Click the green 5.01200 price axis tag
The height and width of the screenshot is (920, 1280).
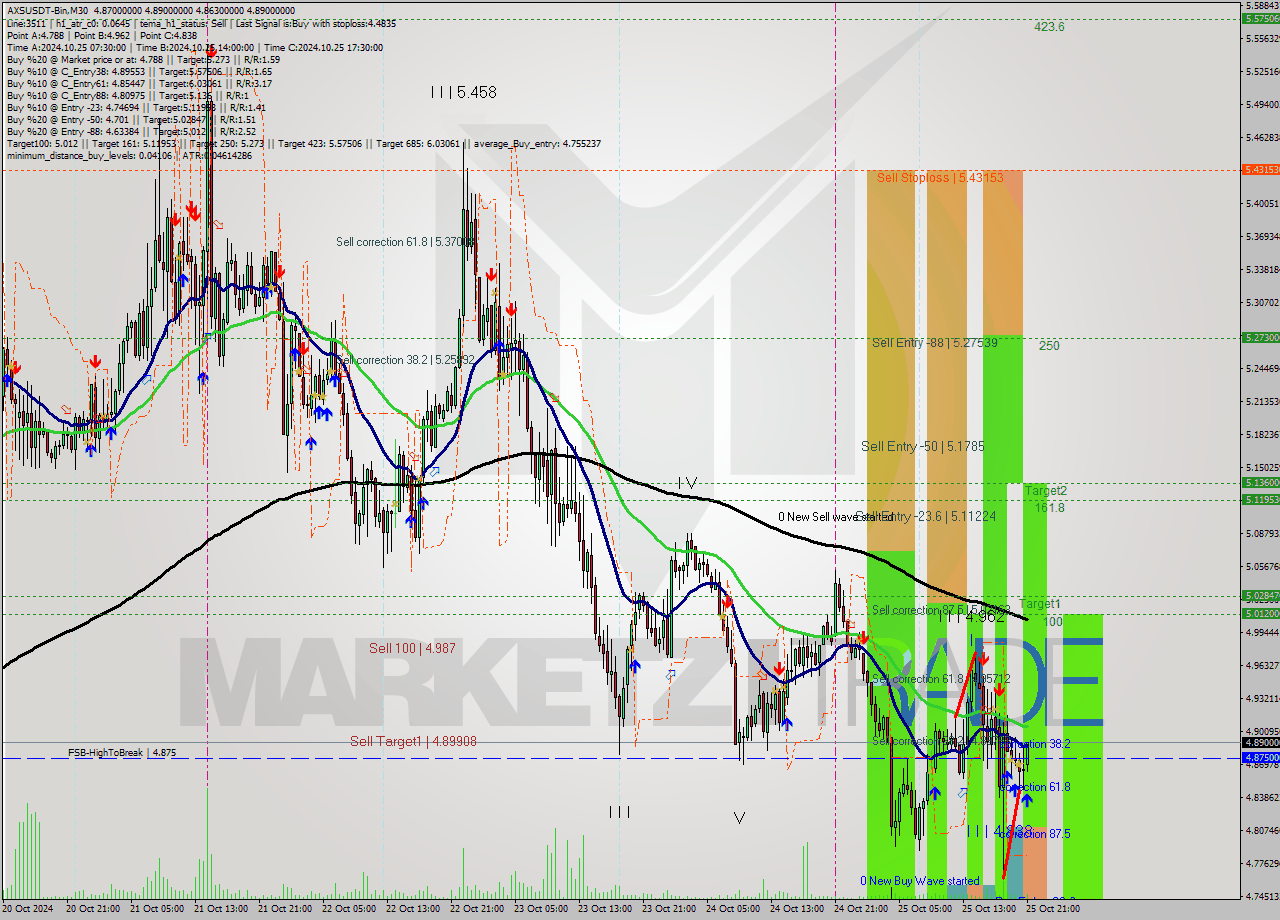[x=1259, y=613]
